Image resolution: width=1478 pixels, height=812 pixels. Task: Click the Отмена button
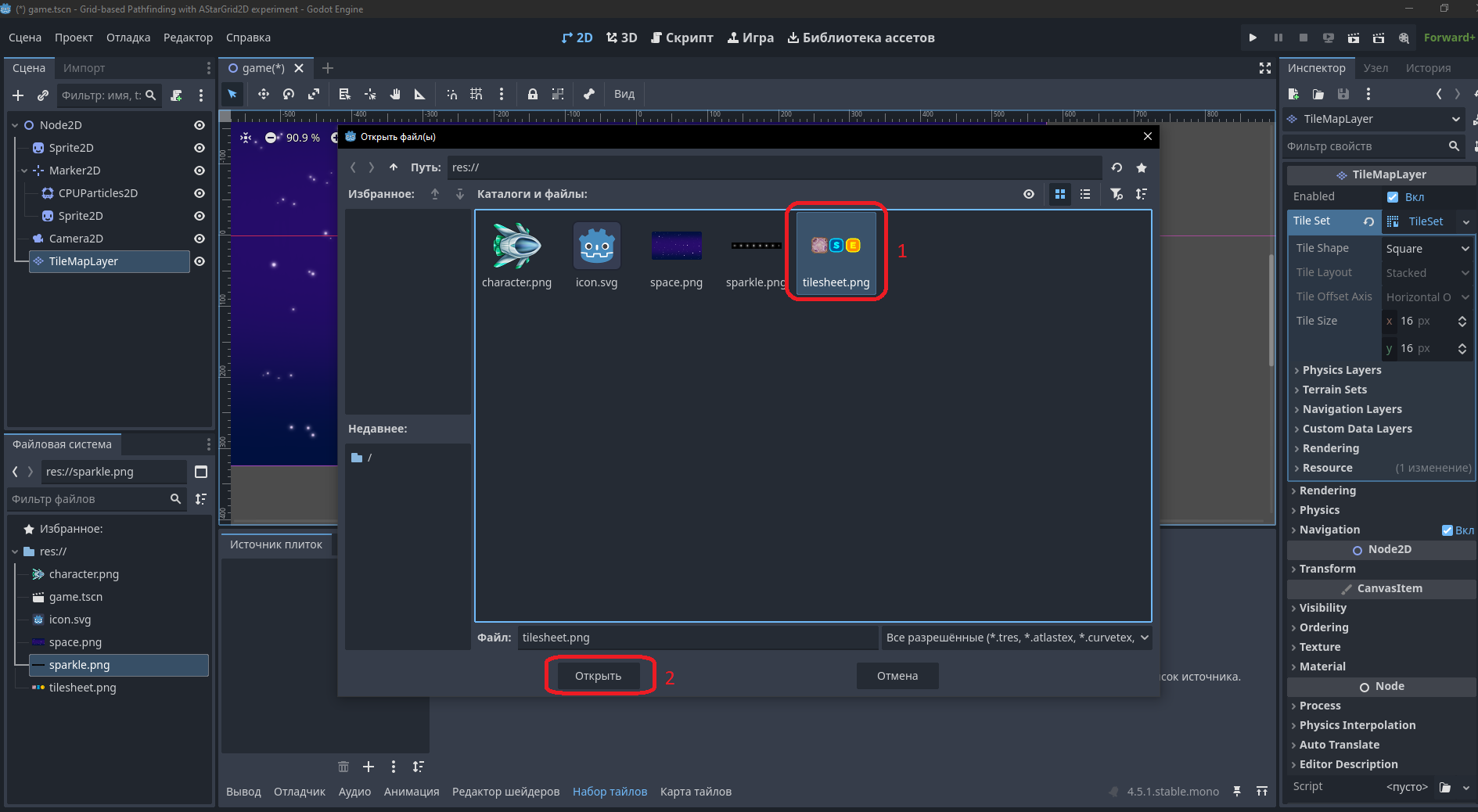897,676
